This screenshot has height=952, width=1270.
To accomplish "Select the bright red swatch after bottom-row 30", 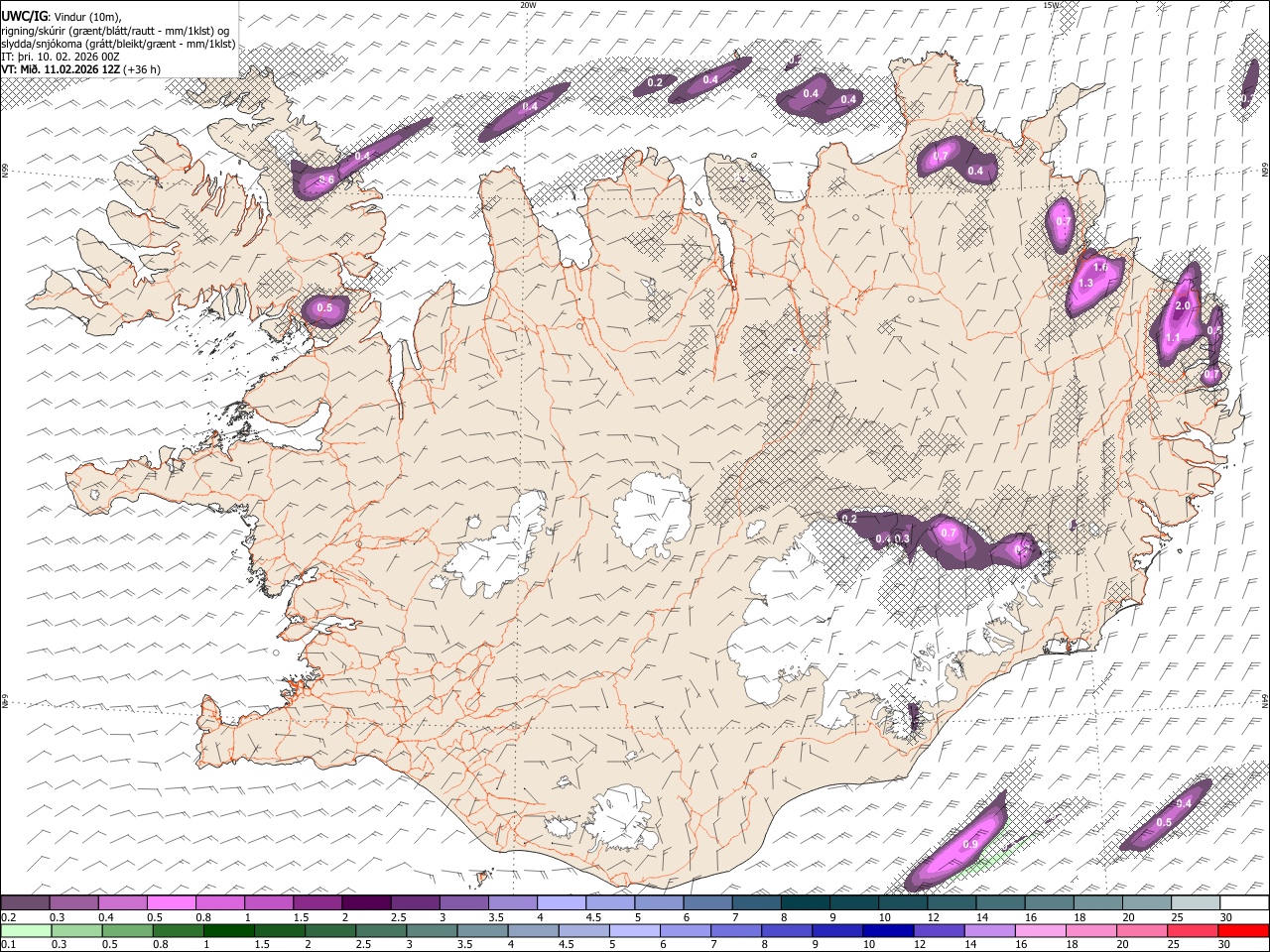I will tap(1244, 930).
